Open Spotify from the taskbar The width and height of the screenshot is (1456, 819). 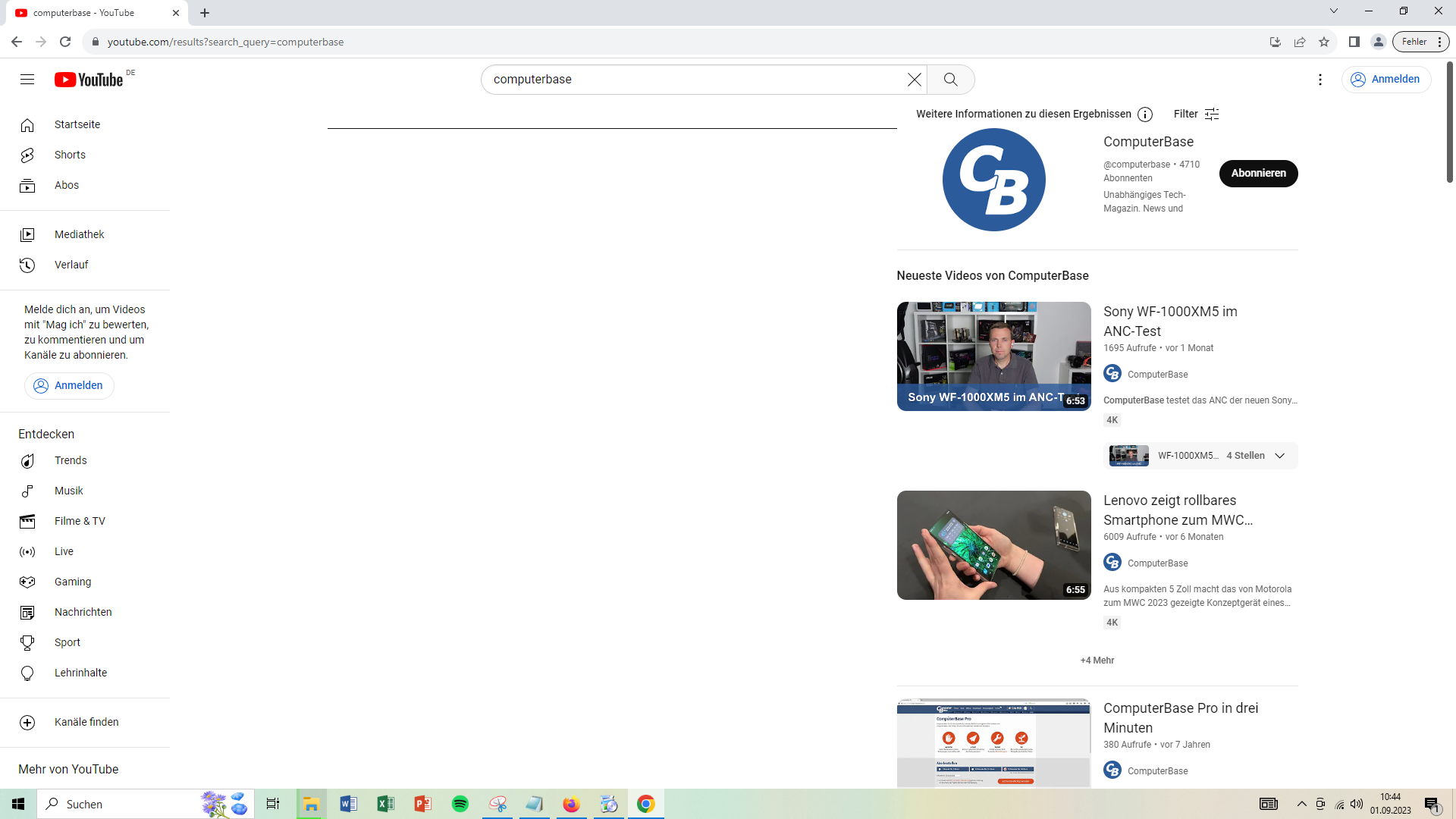click(x=460, y=804)
